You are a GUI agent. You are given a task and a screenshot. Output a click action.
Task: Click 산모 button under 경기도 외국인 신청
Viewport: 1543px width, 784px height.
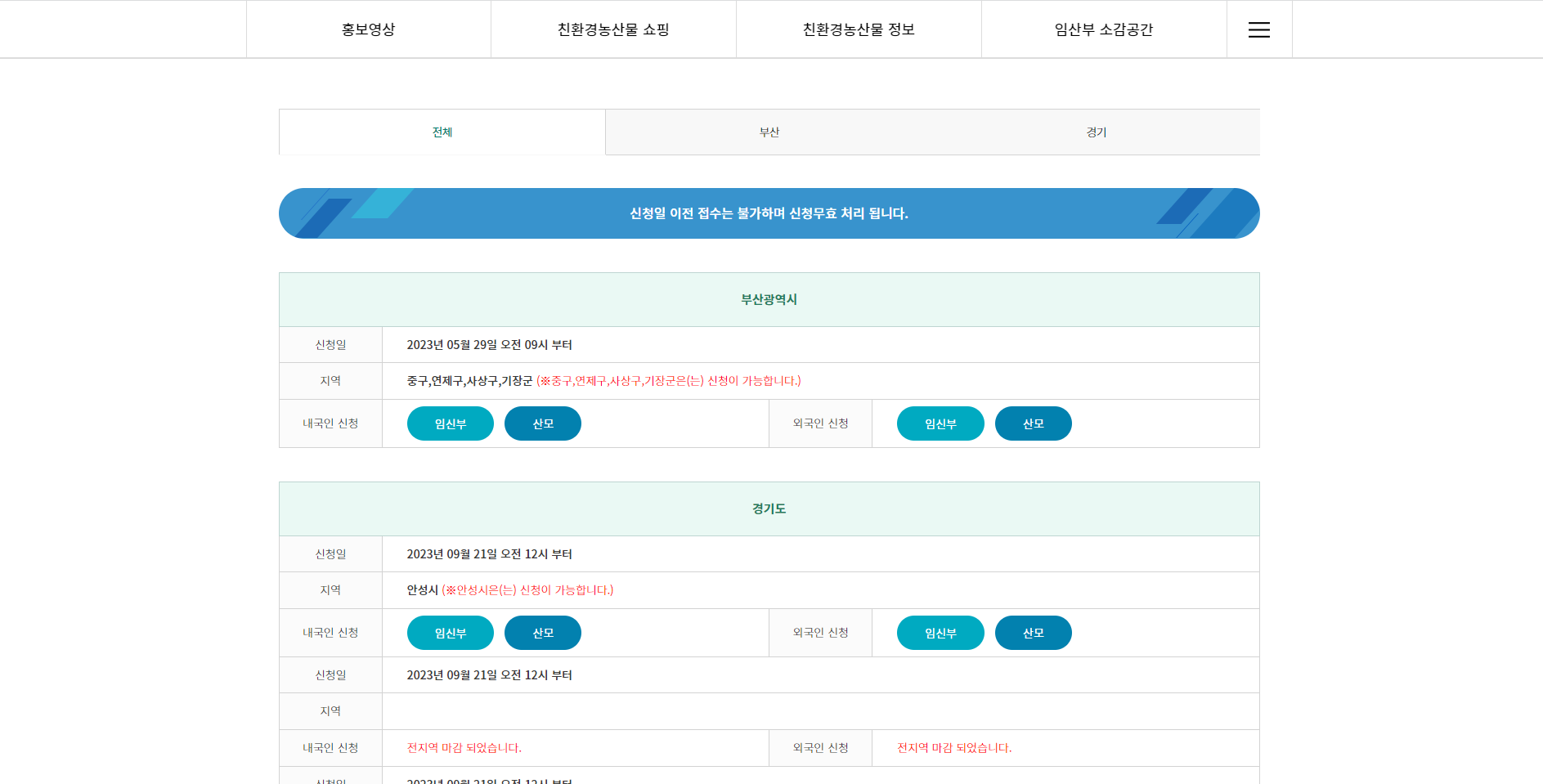pos(1033,633)
